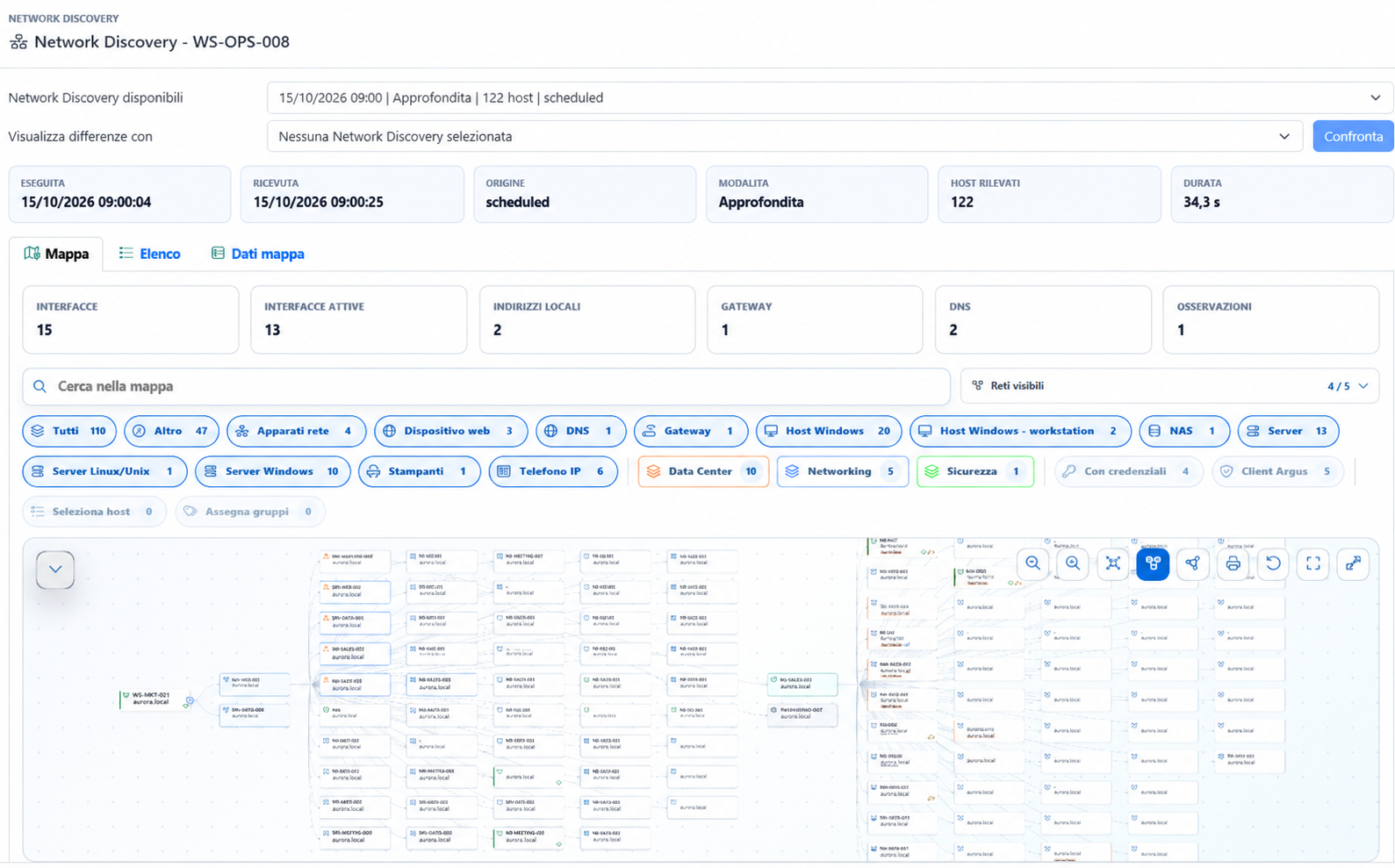Click the Network Discovery header icon
1395x868 pixels.
(x=18, y=42)
